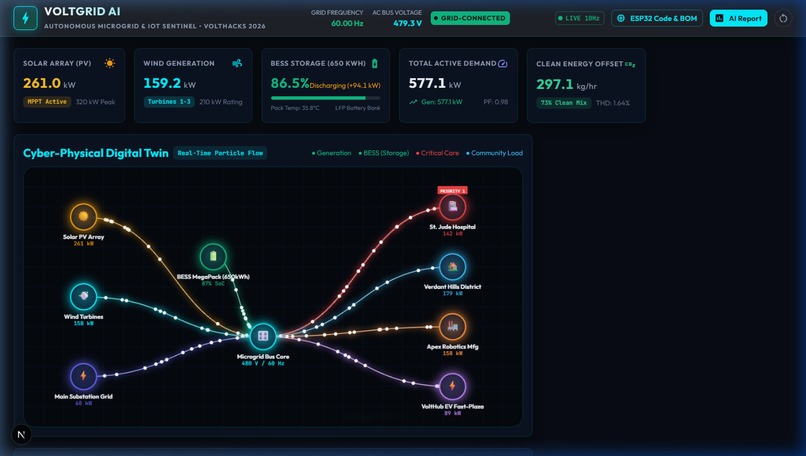
Task: Click the LIVE 10Hz indicator
Action: point(579,19)
